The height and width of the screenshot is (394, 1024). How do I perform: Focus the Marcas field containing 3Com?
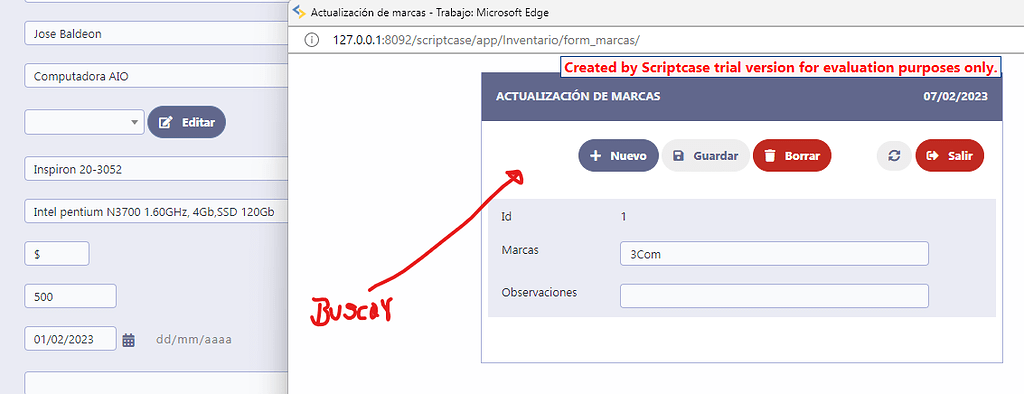774,254
